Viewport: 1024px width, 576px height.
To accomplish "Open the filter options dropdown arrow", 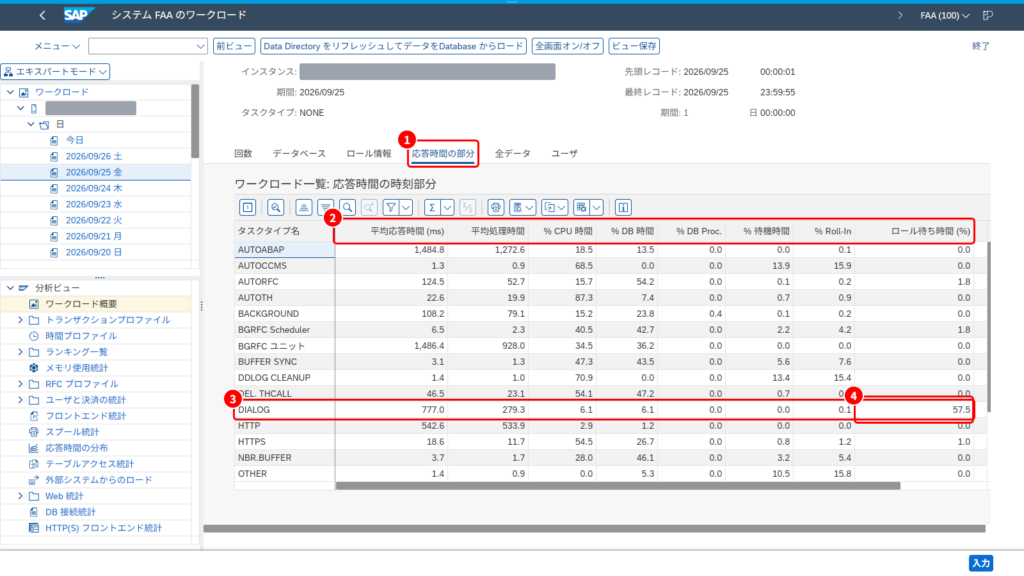I will [406, 208].
